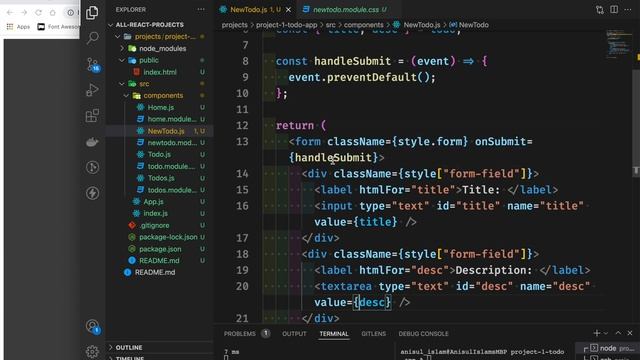640x360 pixels.
Task: Maximize the panel size chevron
Action: pyautogui.click(x=618, y=333)
